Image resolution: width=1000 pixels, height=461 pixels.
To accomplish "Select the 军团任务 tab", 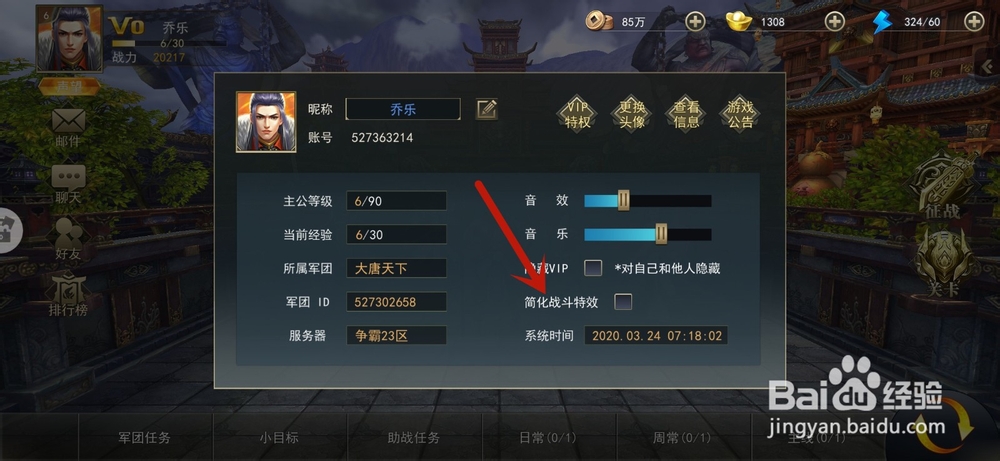I will pyautogui.click(x=145, y=438).
